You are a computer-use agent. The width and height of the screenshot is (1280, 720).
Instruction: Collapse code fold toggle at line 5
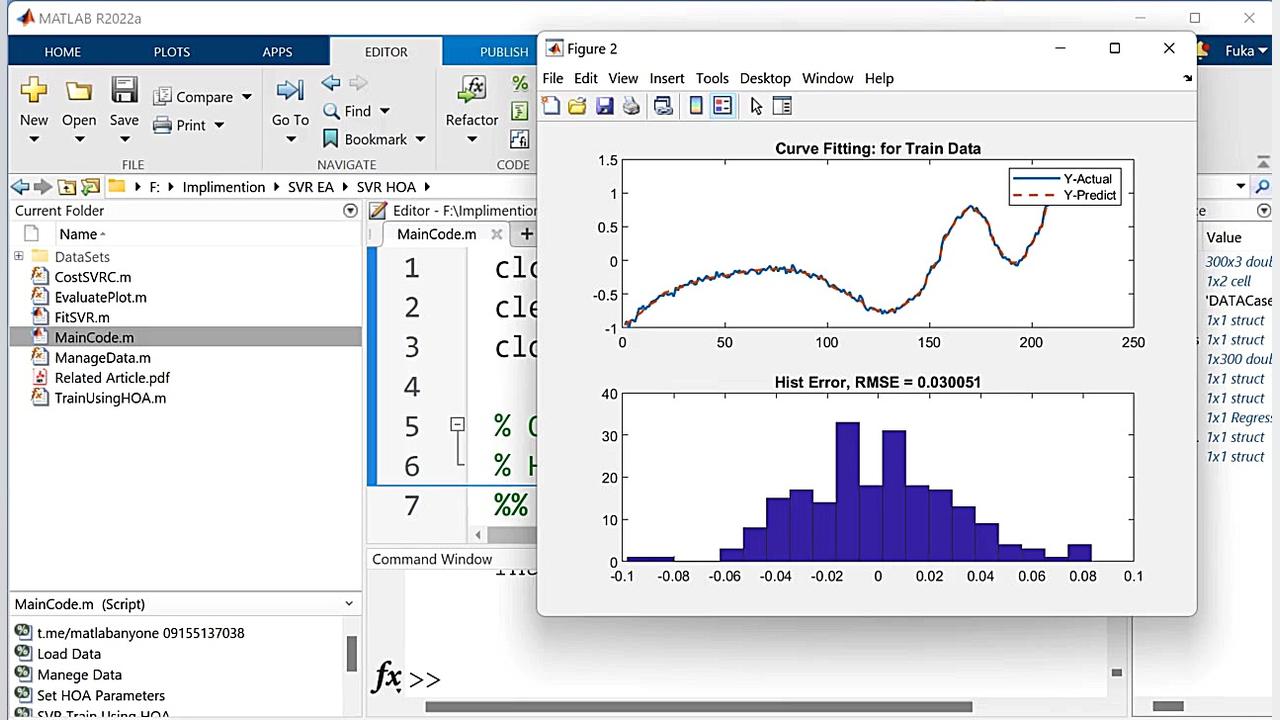(x=457, y=425)
